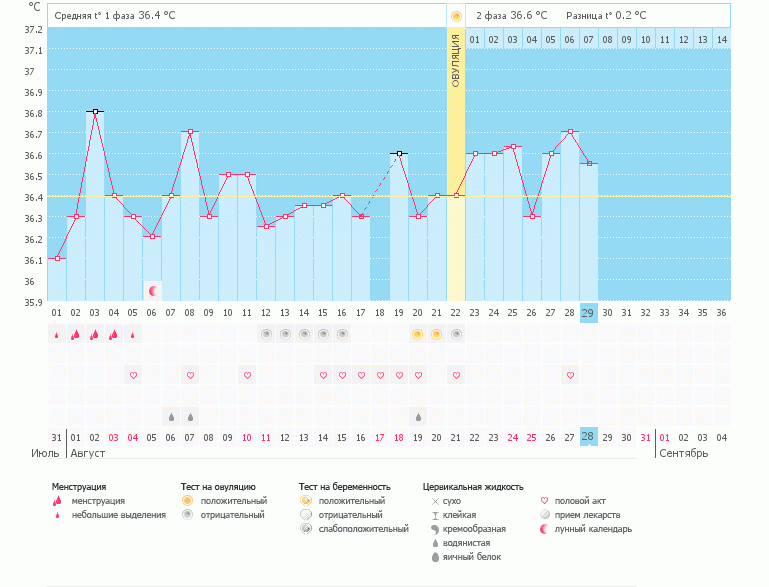The width and height of the screenshot is (769, 587).
Task: Click the heart icon on cycle day 28
Action: click(x=570, y=375)
